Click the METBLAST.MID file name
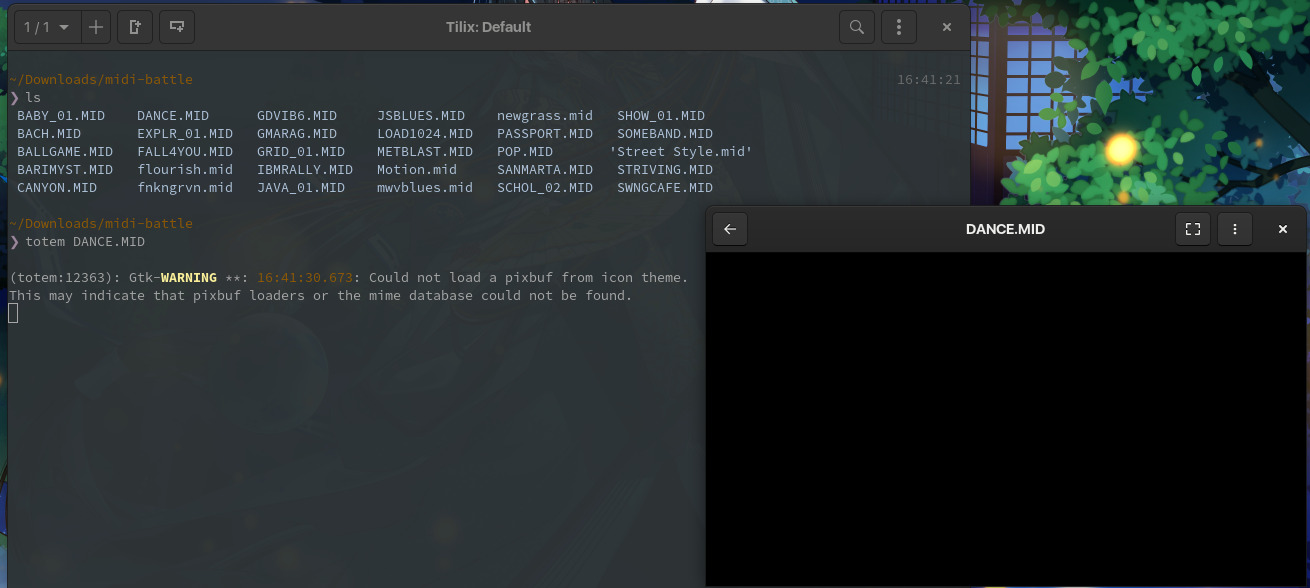The height and width of the screenshot is (588, 1310). coord(425,152)
